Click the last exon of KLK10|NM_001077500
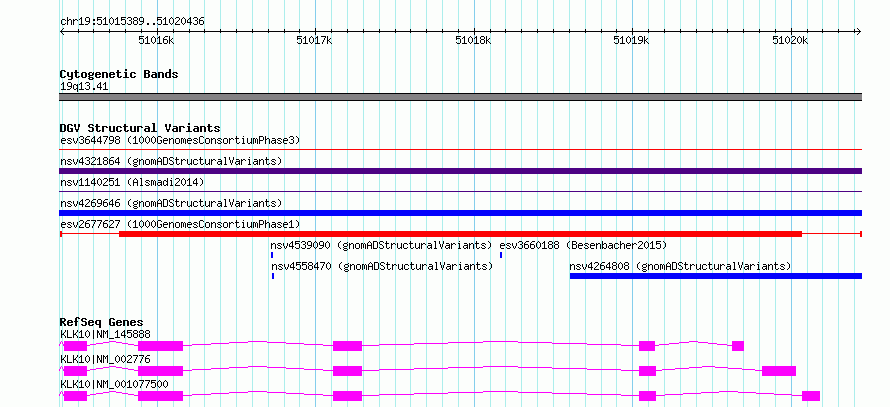 811,396
